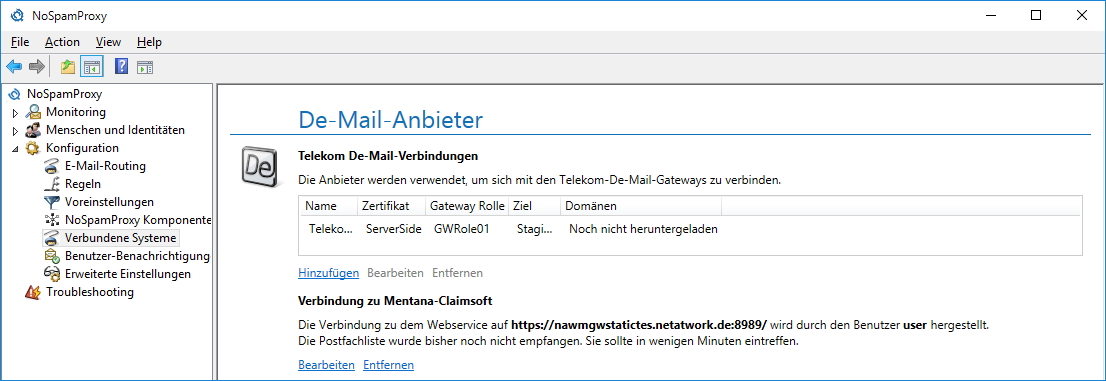The width and height of the screenshot is (1106, 381).
Task: Click 'Verbindung zu Mentana-Claimsoft' section title
Action: click(395, 301)
